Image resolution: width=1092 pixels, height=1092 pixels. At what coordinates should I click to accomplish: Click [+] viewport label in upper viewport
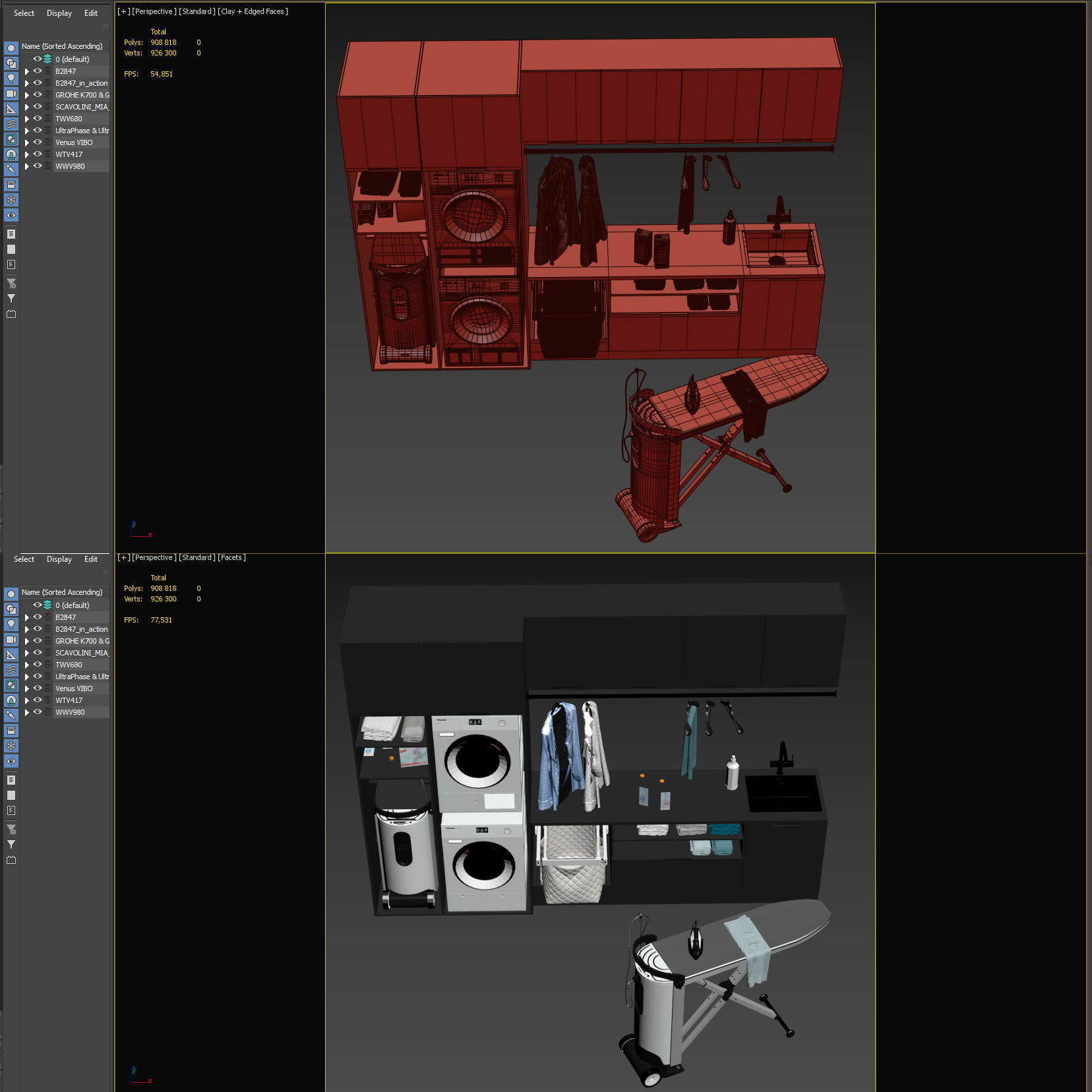coord(123,11)
